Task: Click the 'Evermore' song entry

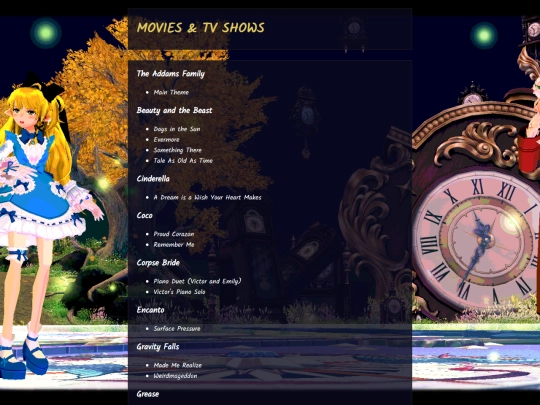Action: click(x=166, y=139)
